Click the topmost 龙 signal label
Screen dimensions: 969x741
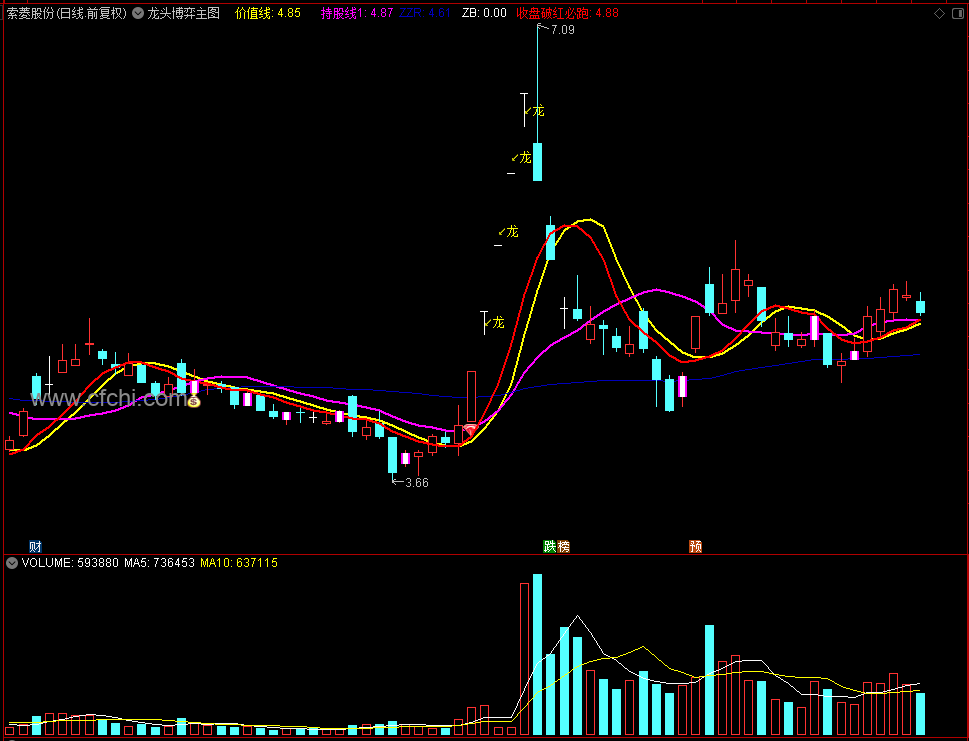pyautogui.click(x=535, y=111)
